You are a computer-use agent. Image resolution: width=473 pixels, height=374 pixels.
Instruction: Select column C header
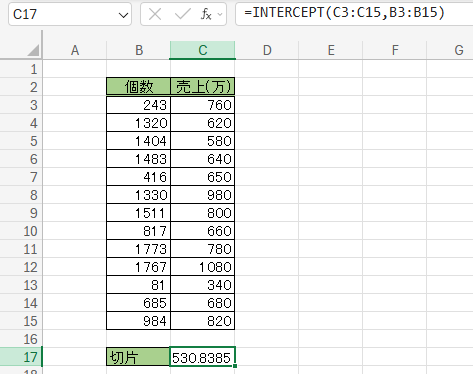pos(203,50)
